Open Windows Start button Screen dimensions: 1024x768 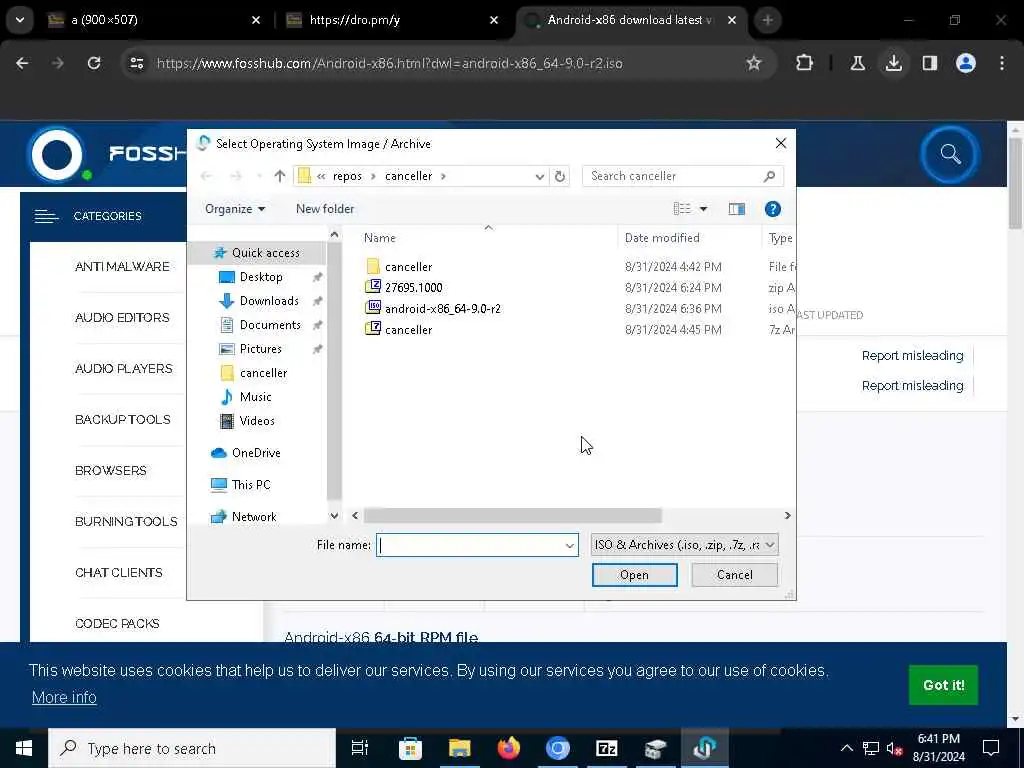coord(24,748)
